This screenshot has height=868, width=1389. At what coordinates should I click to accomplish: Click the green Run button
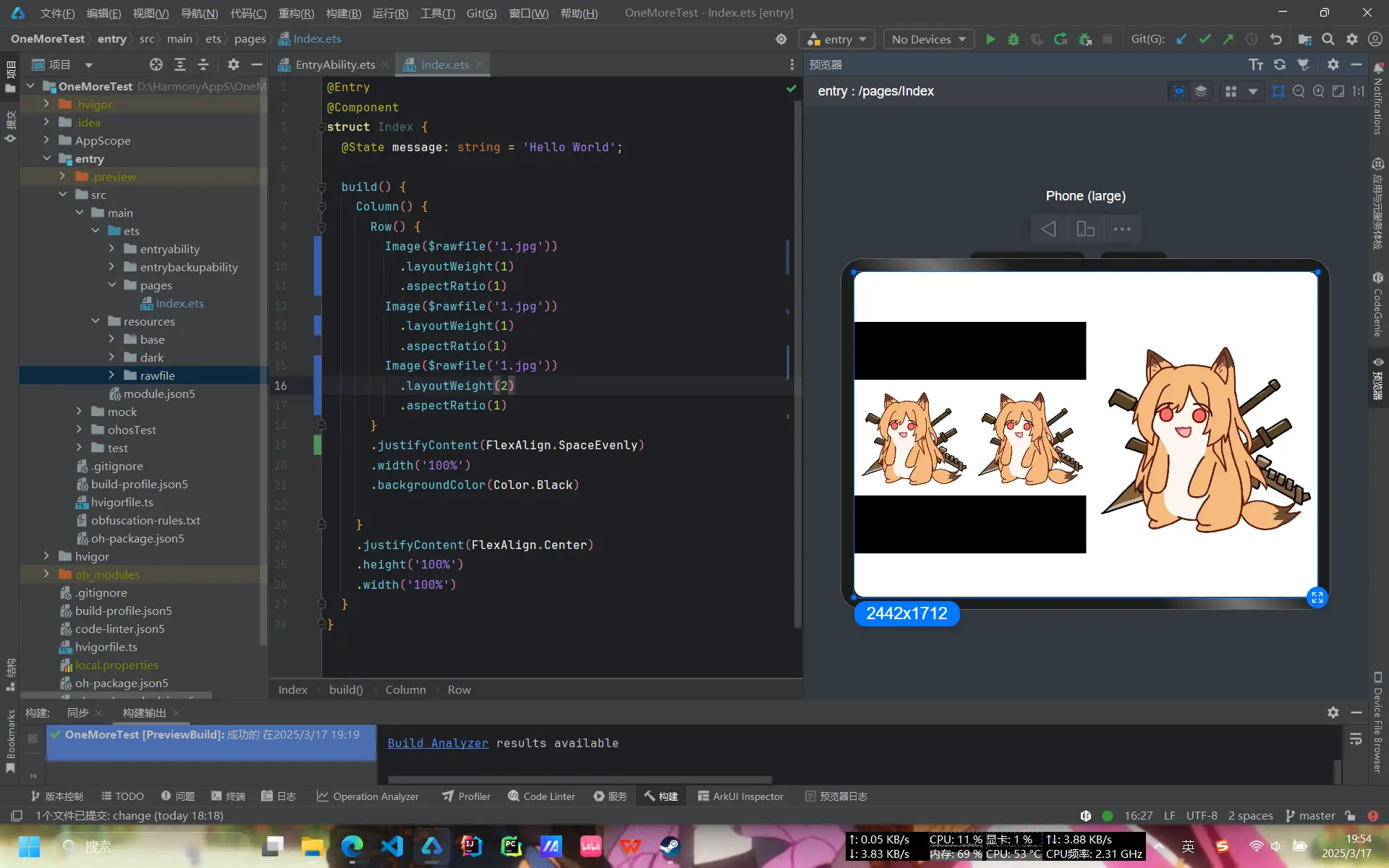990,39
